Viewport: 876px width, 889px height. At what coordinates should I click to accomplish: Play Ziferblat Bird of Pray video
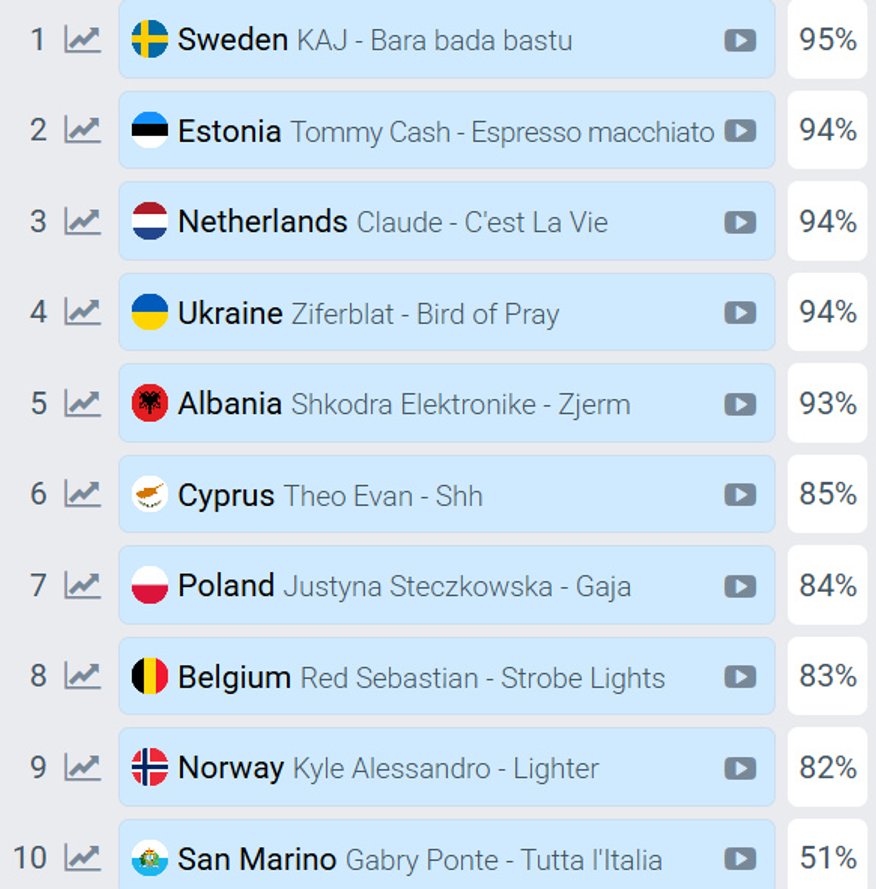[x=740, y=313]
